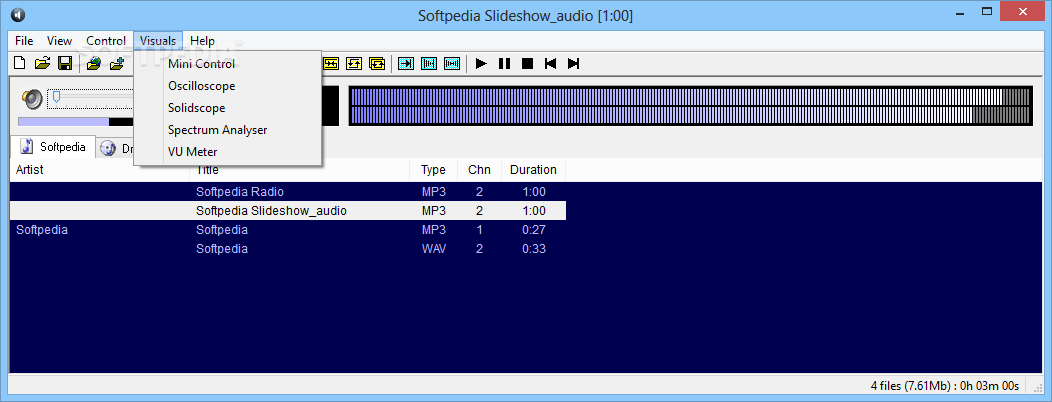This screenshot has height=402, width=1052.
Task: Choose Spectrum Analyser from Visuals menu
Action: [x=228, y=130]
